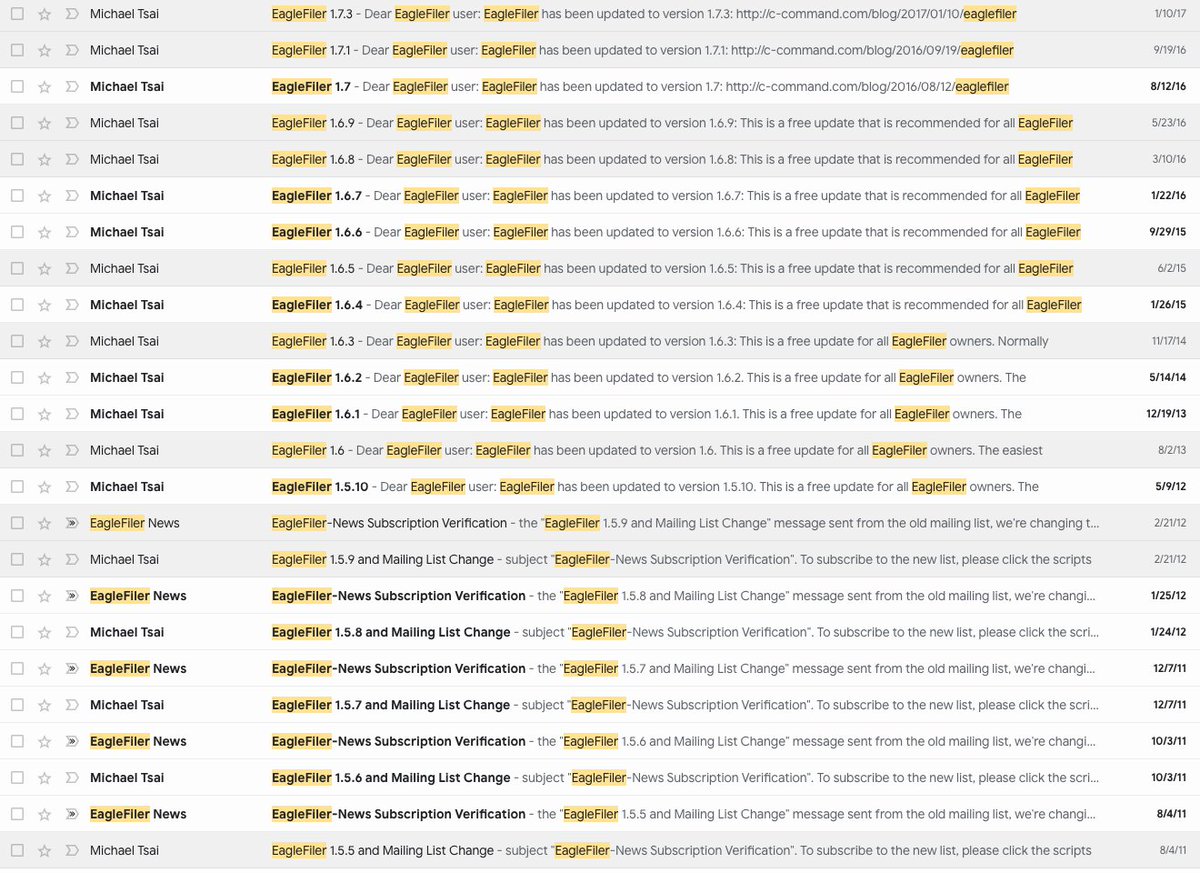Toggle importance marker on EagleFiler 1.6.4 email
The image size is (1200, 873).
(71, 305)
